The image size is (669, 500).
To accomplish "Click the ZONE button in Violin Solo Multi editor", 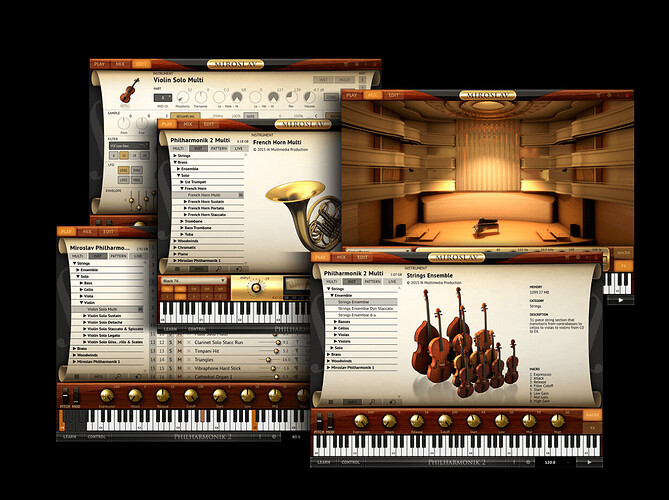I will [x=331, y=97].
